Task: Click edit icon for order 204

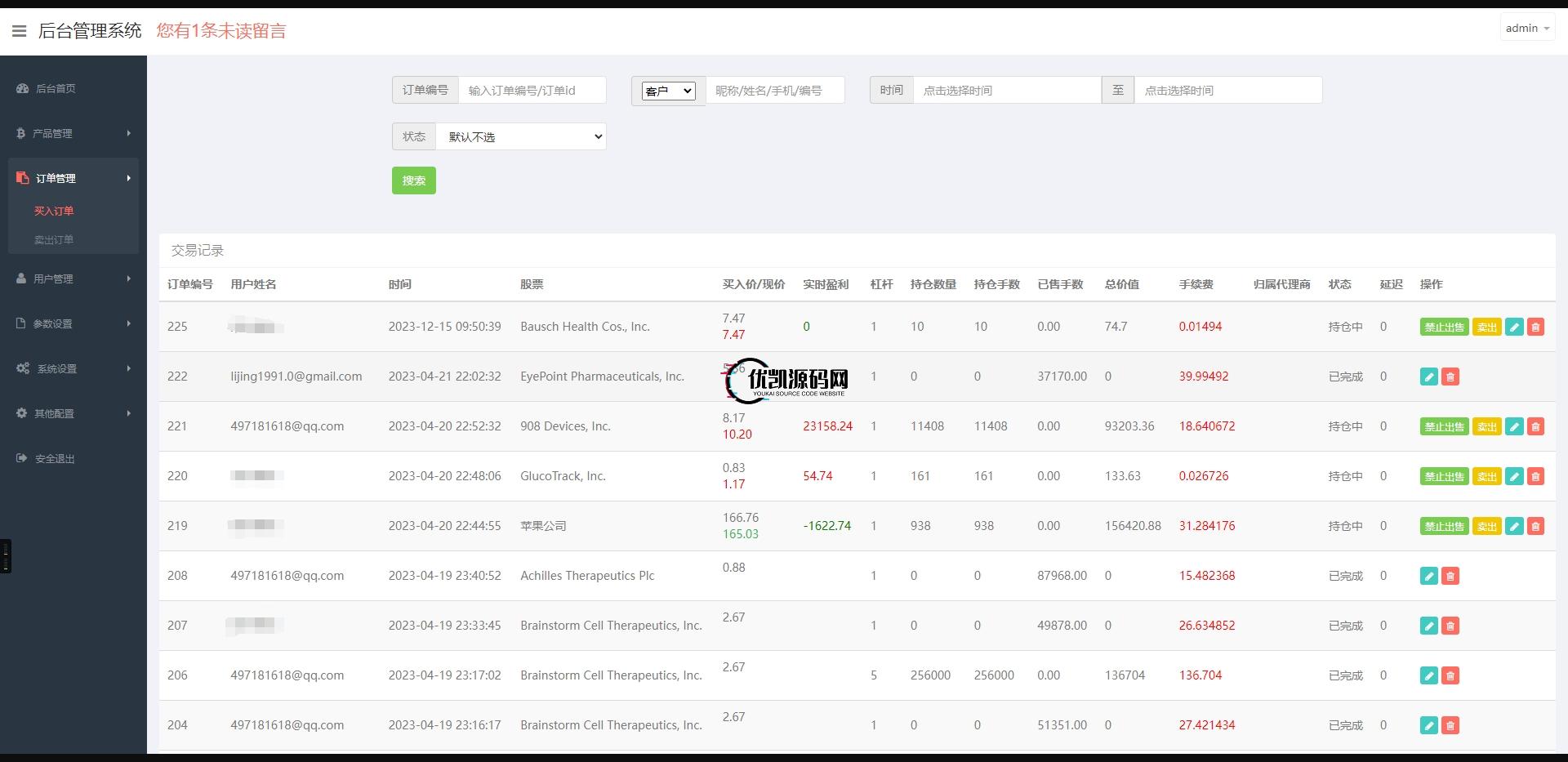Action: 1428,725
